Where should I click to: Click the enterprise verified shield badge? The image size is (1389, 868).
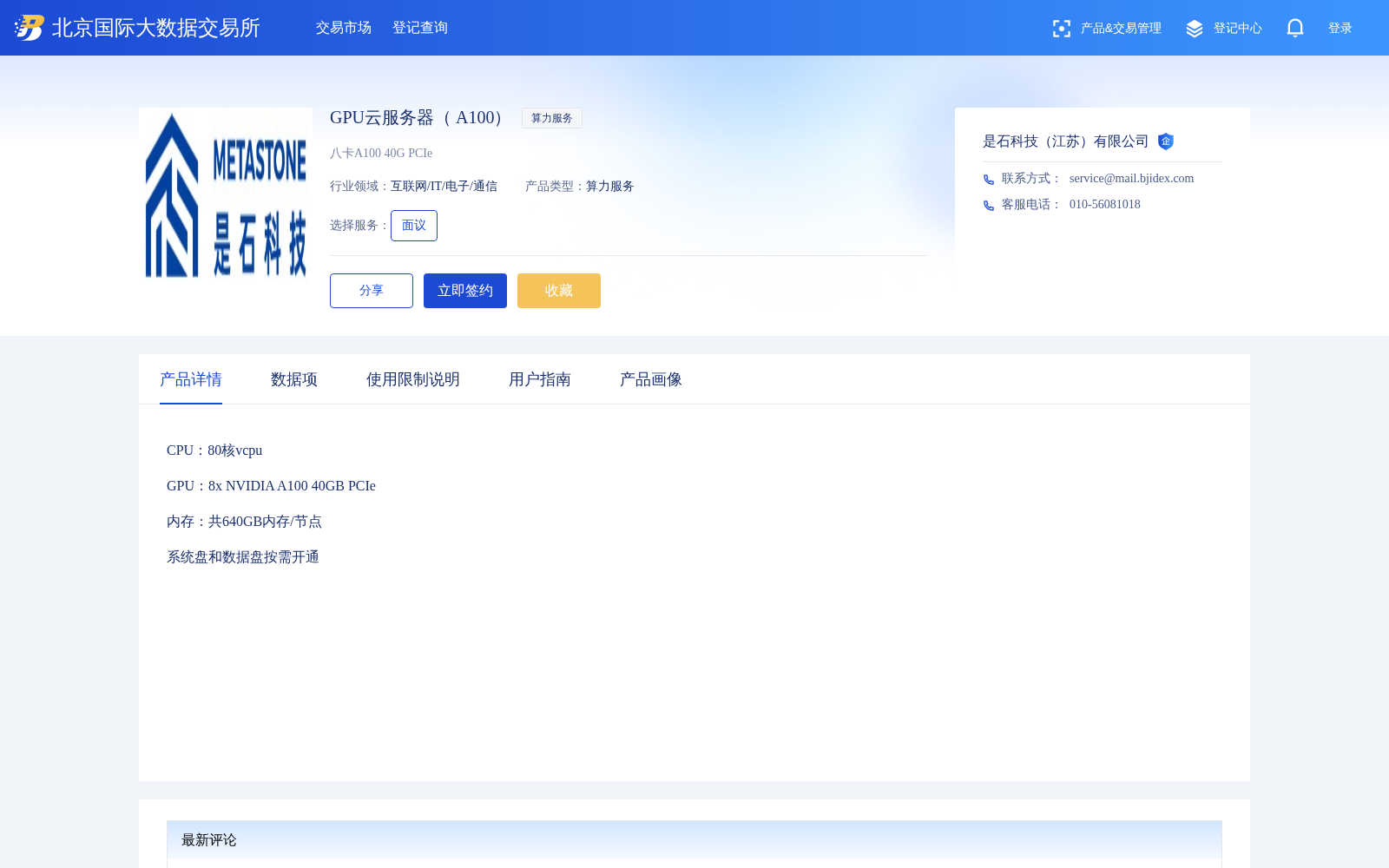[1166, 141]
